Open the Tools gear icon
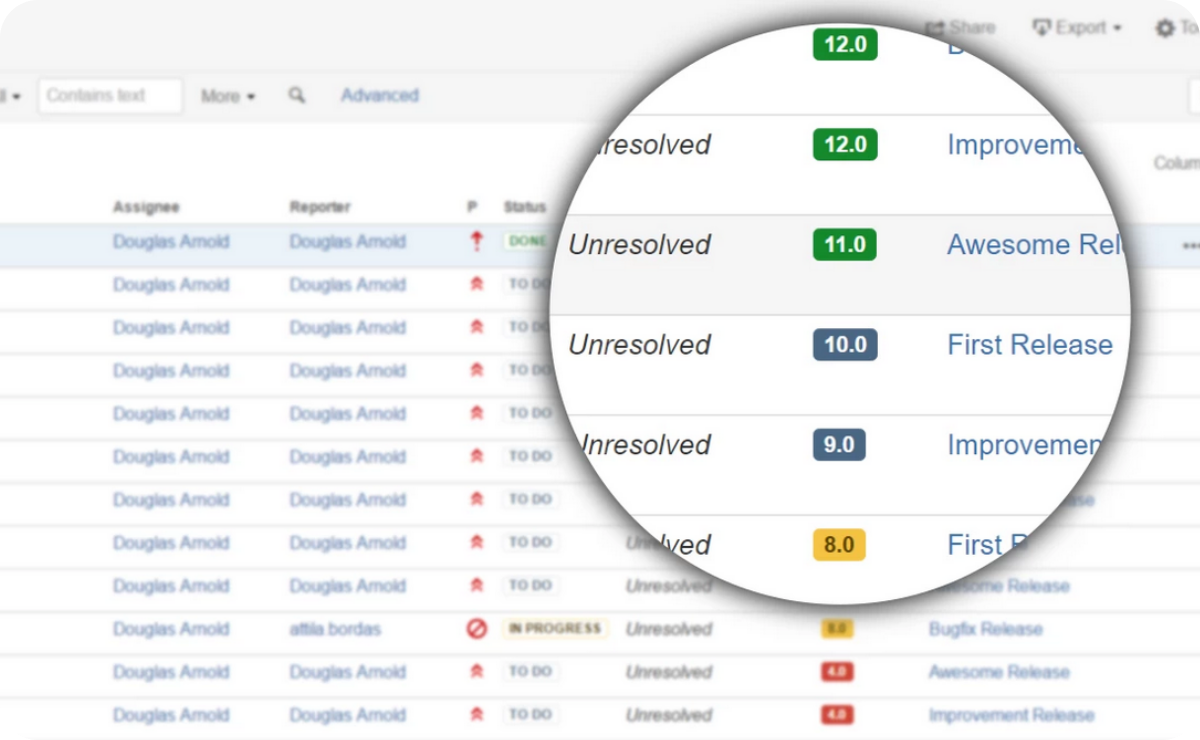 point(1165,27)
